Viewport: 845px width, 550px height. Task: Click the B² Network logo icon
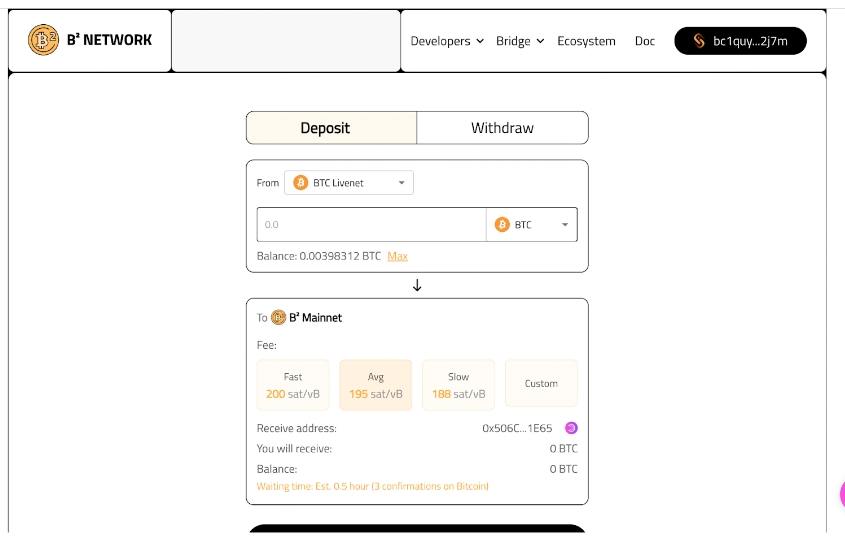point(44,40)
